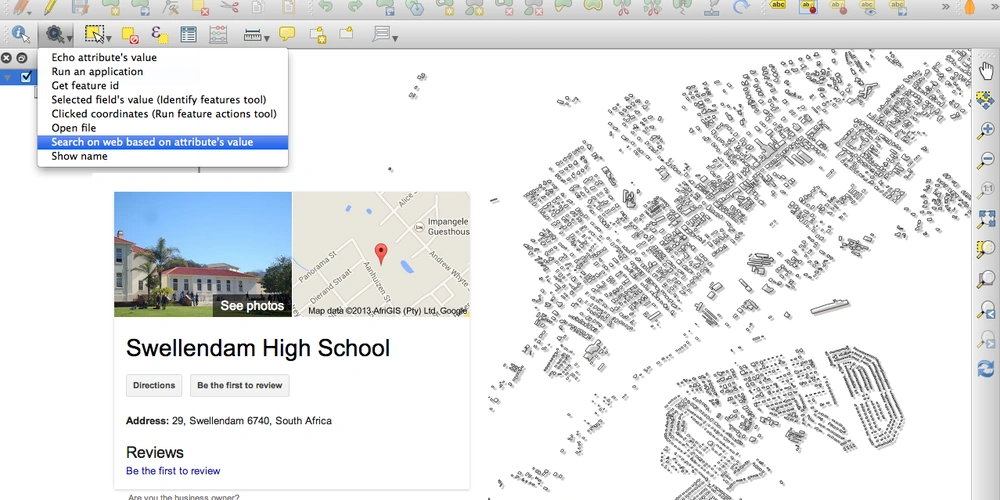The height and width of the screenshot is (500, 1000).
Task: Open the Run Feature Action dropdown arrow
Action: point(69,37)
